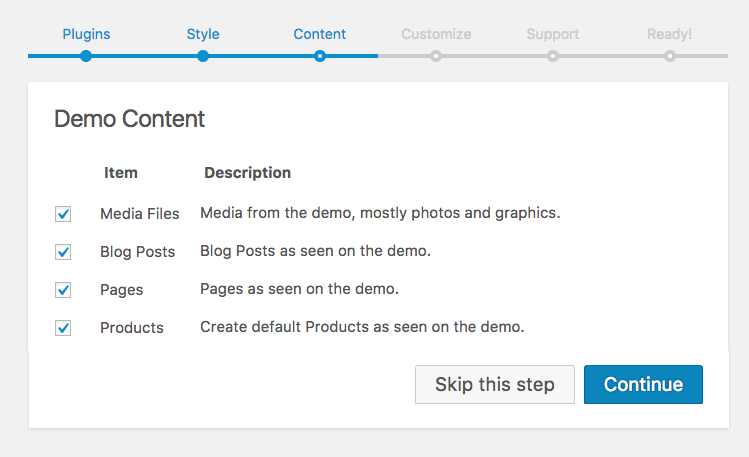Click the Ready! step circle indicator
749x457 pixels.
coord(669,56)
